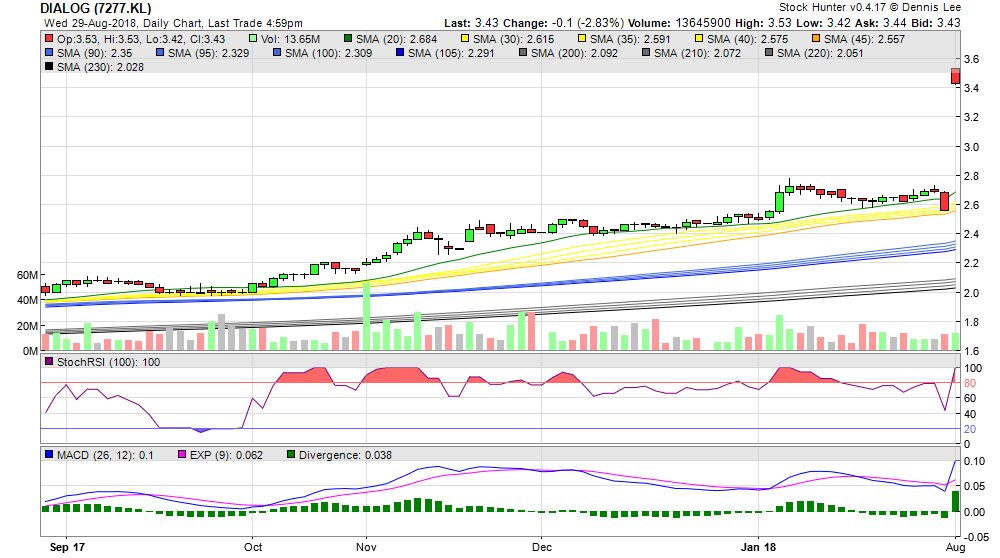
Task: Click the green SMA (20) legend swatch
Action: click(x=348, y=39)
